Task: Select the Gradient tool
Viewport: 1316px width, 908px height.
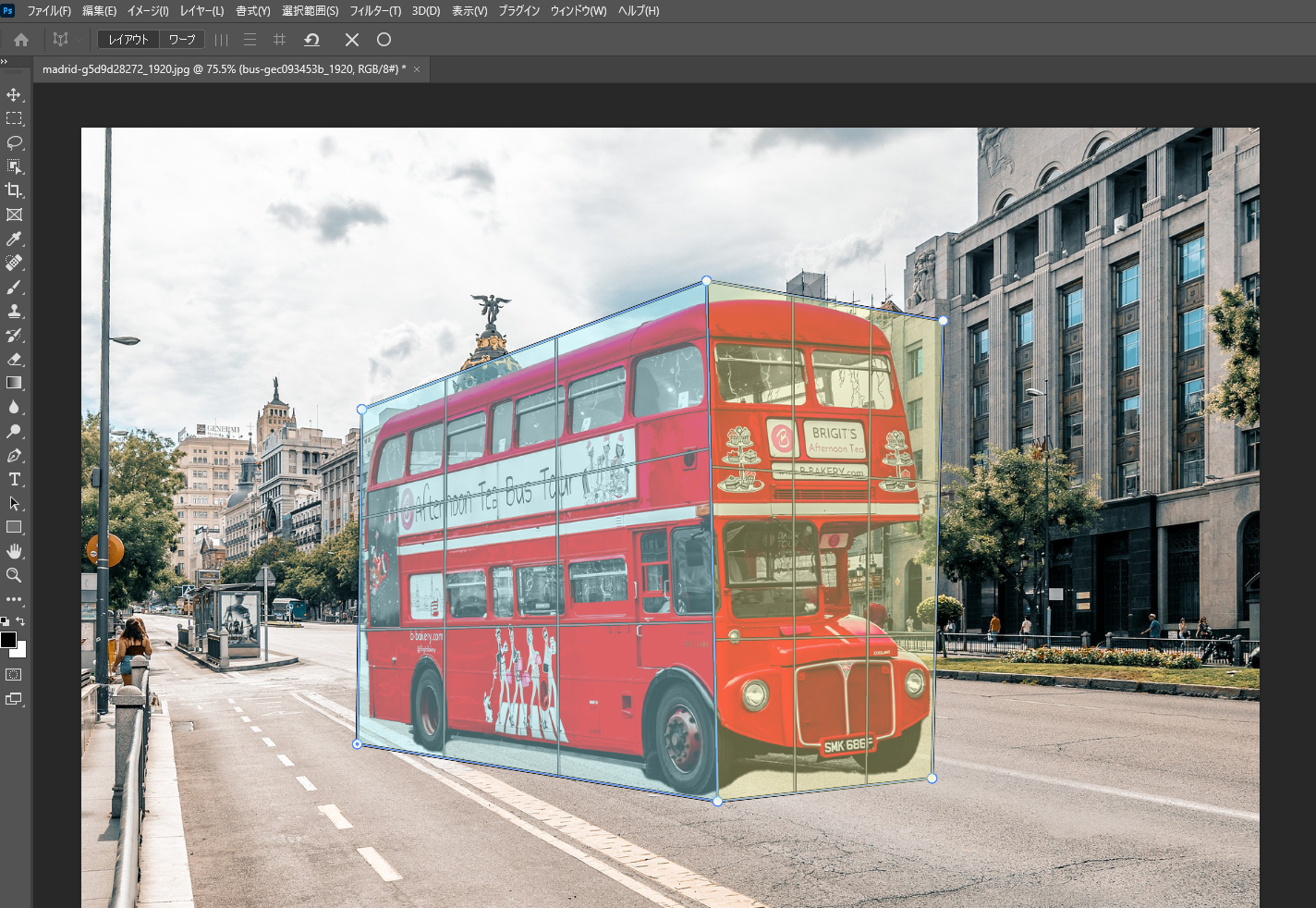Action: coord(14,383)
